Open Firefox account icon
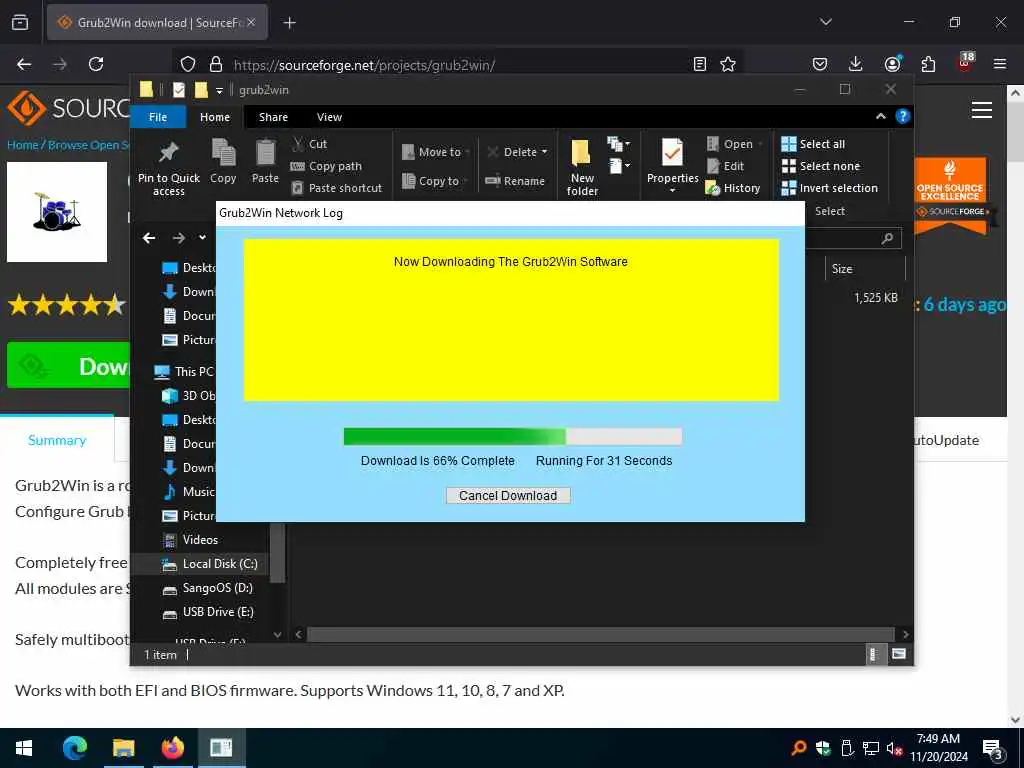Viewport: 1024px width, 768px height. [891, 64]
